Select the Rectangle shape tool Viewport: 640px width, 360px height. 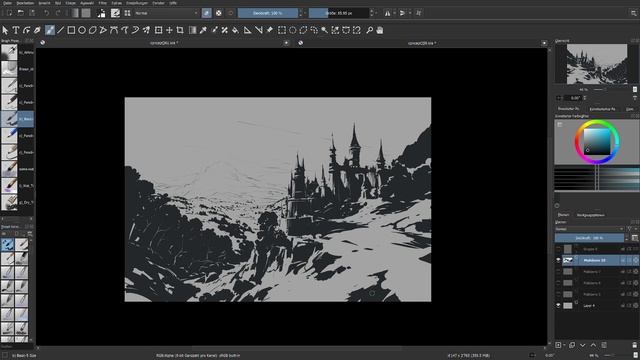(71, 30)
